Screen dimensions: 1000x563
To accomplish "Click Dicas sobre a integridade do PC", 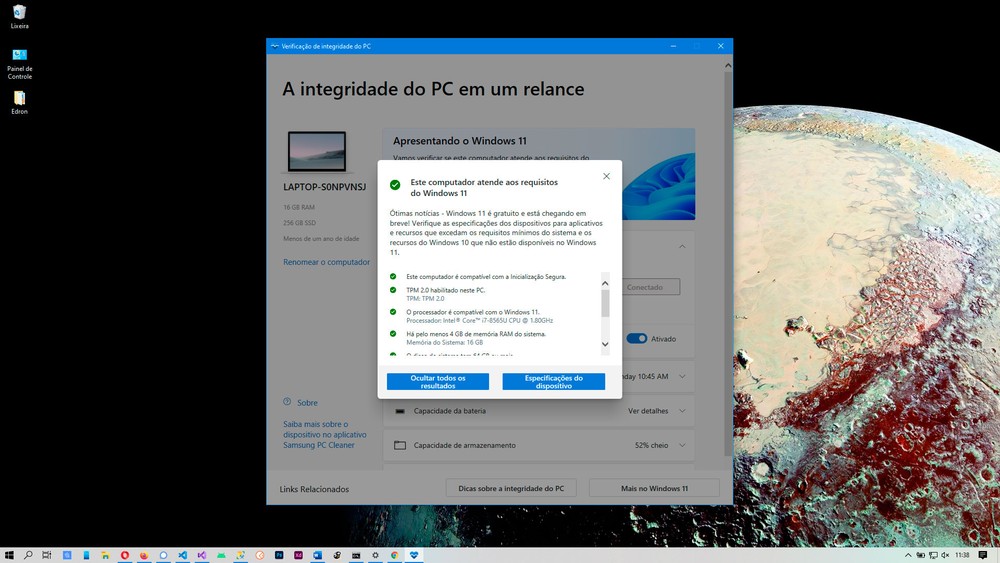I will pyautogui.click(x=511, y=488).
